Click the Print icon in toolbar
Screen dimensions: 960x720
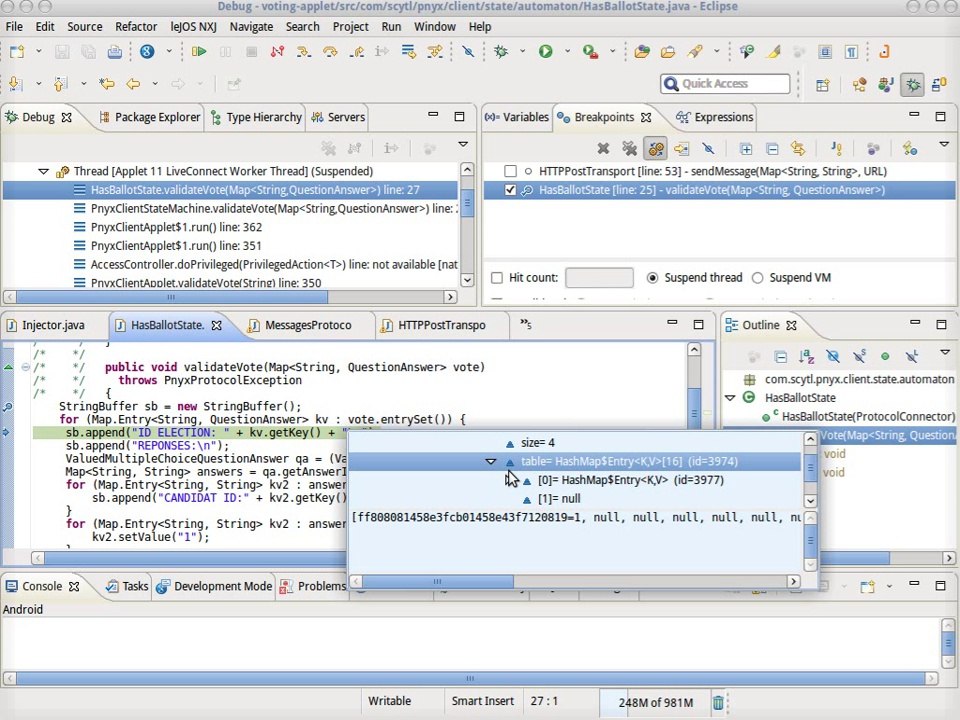pyautogui.click(x=114, y=52)
